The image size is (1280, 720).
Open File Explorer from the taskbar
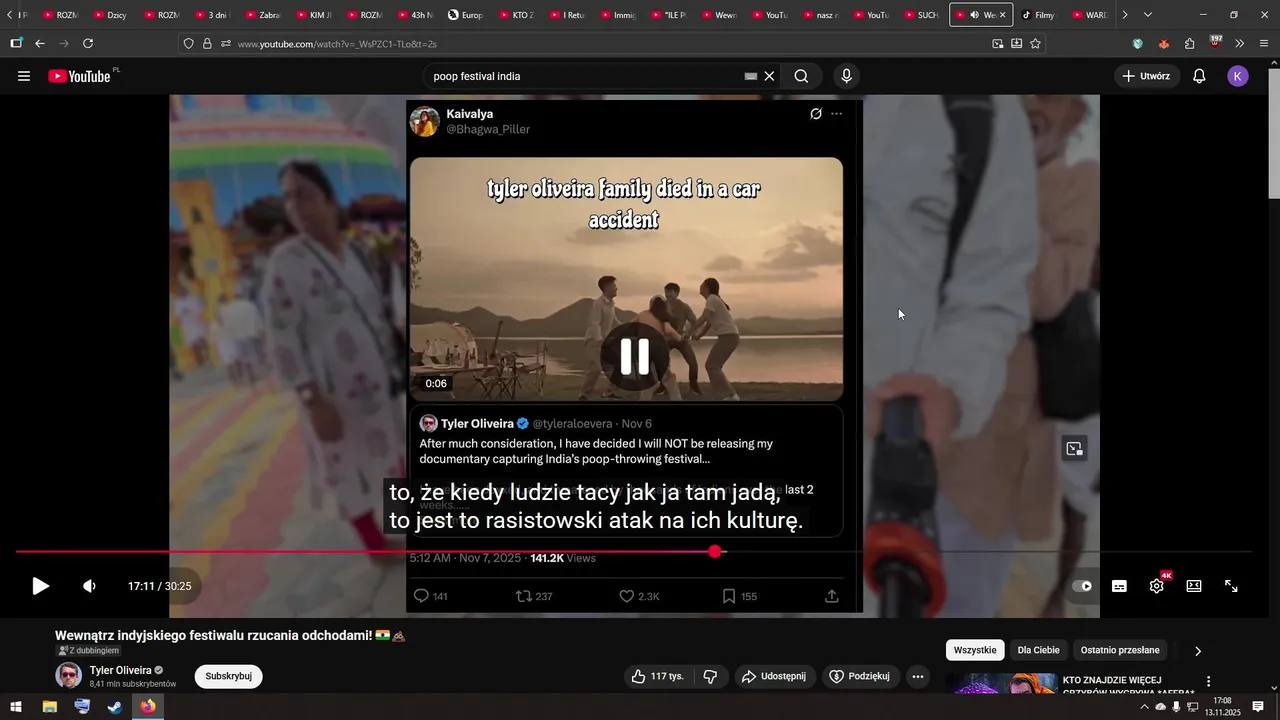49,707
